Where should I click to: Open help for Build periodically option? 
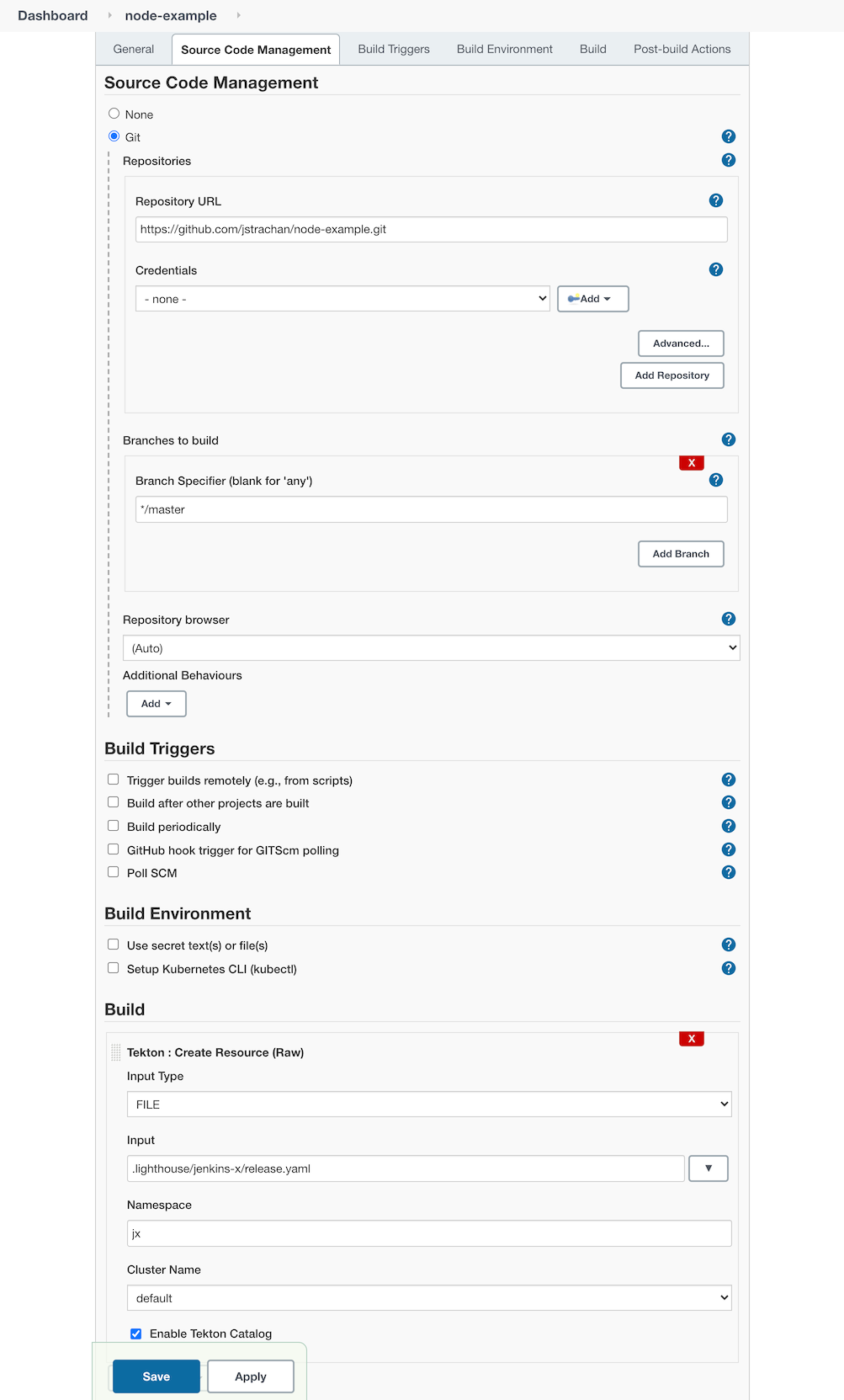click(x=728, y=826)
